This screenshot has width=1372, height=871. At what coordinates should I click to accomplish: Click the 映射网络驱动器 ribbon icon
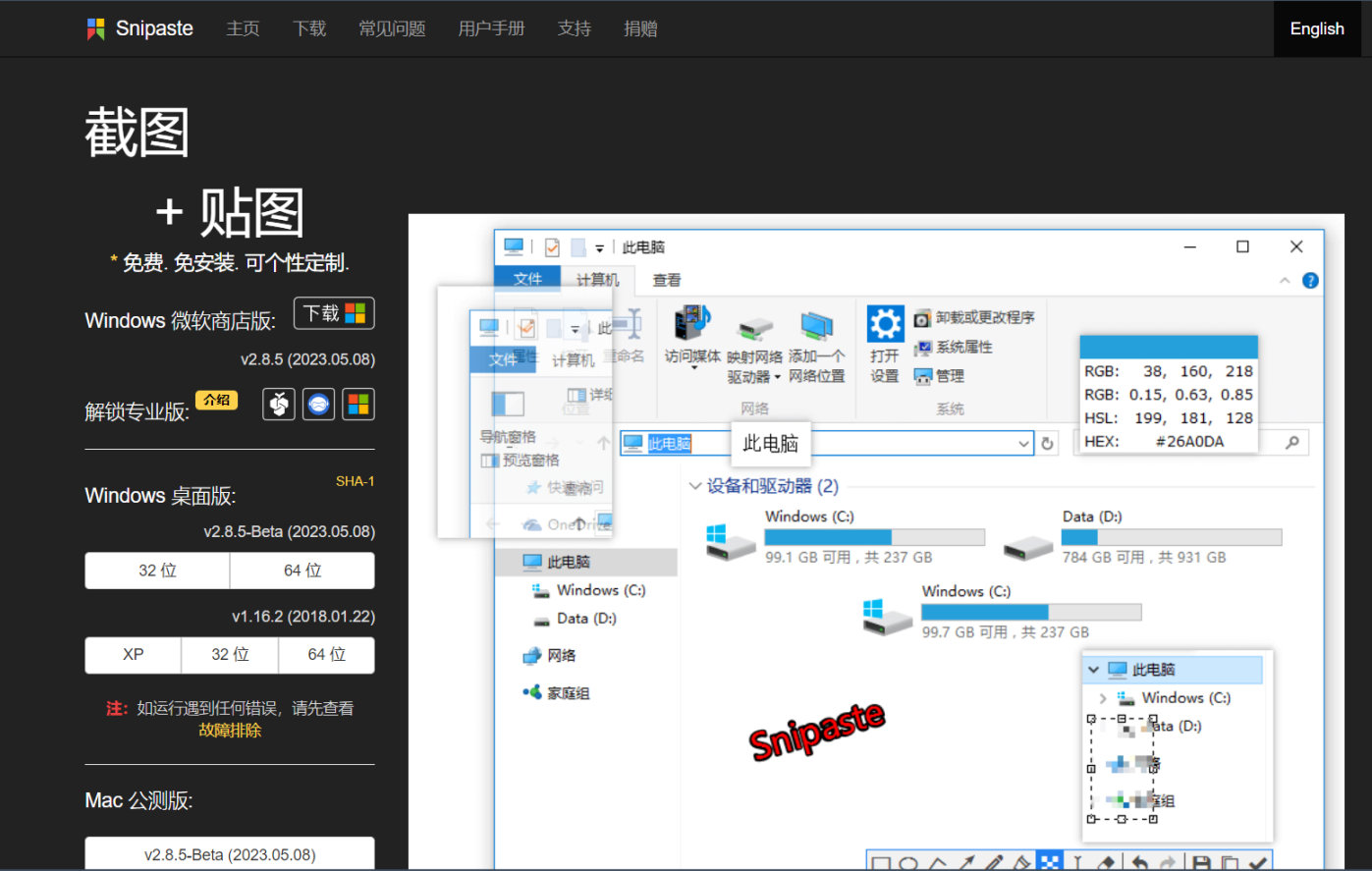(755, 327)
